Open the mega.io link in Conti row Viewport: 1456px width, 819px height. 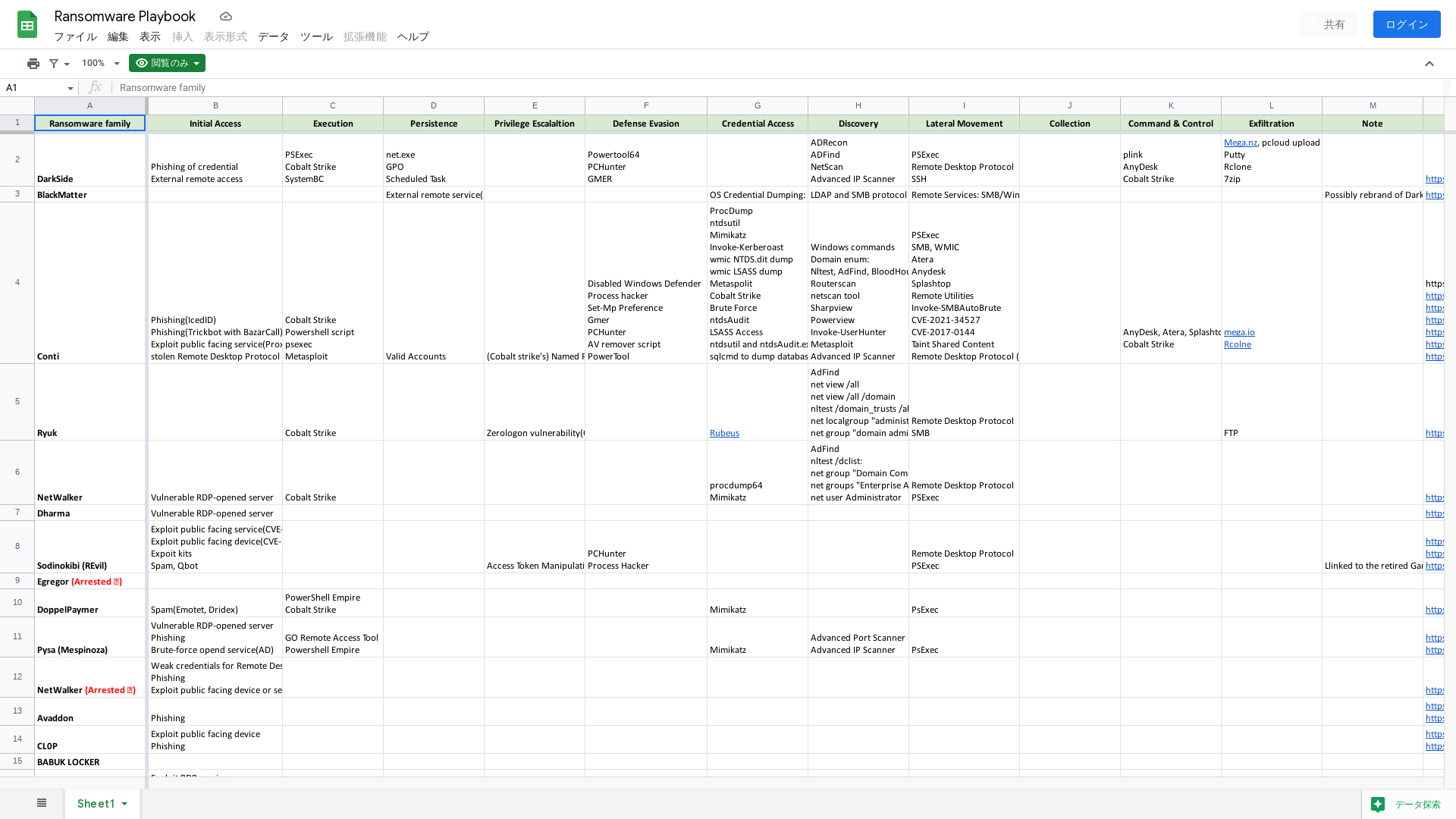1239,332
